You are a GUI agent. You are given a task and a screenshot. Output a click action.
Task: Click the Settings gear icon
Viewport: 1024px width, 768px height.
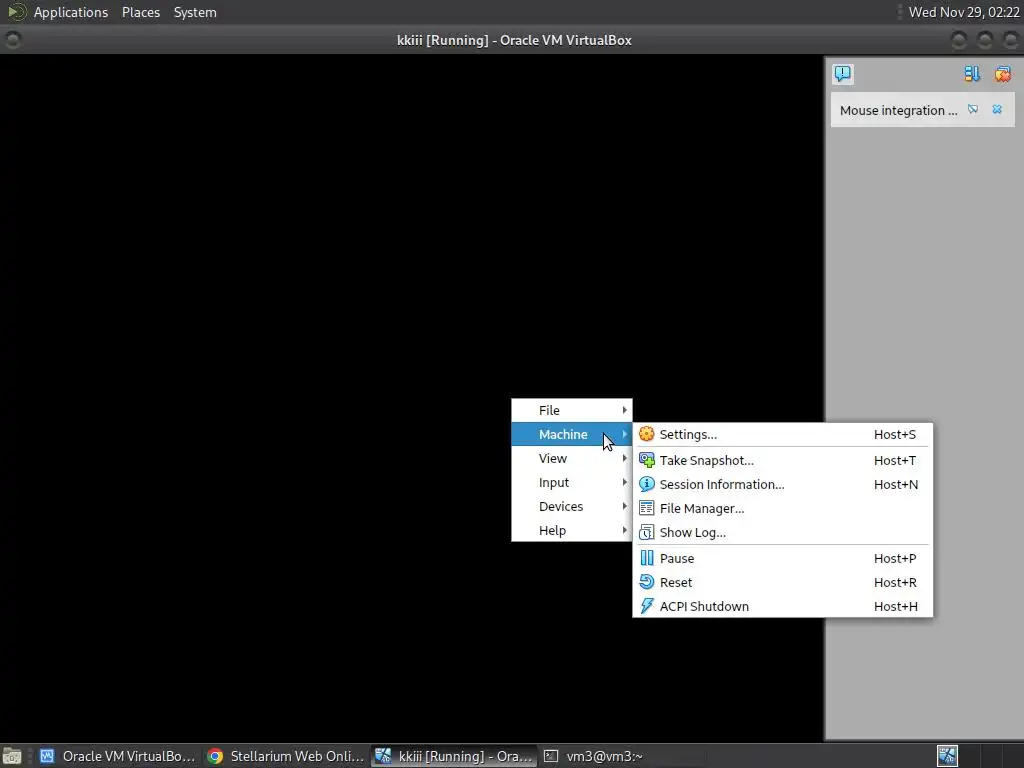647,434
